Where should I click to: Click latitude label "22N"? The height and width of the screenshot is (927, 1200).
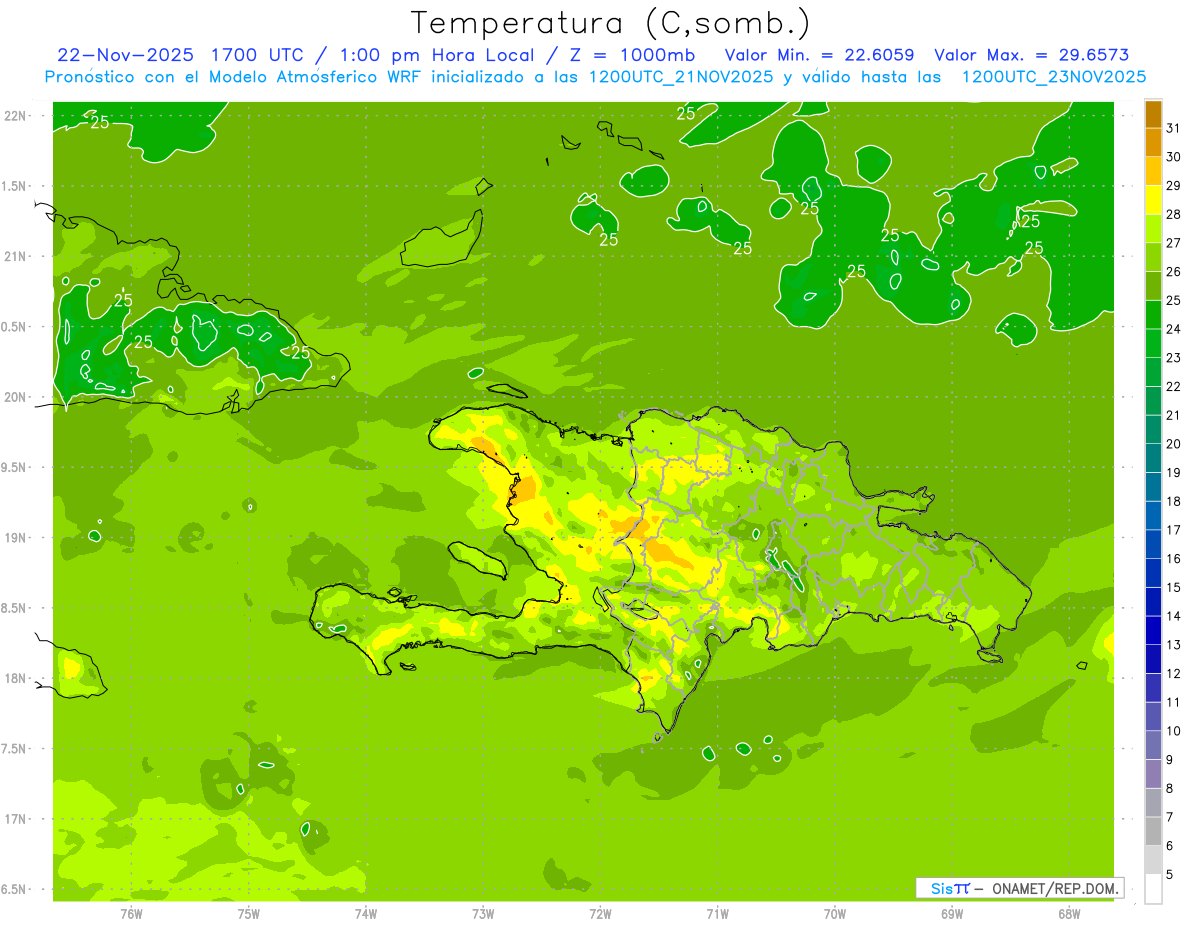coord(15,116)
